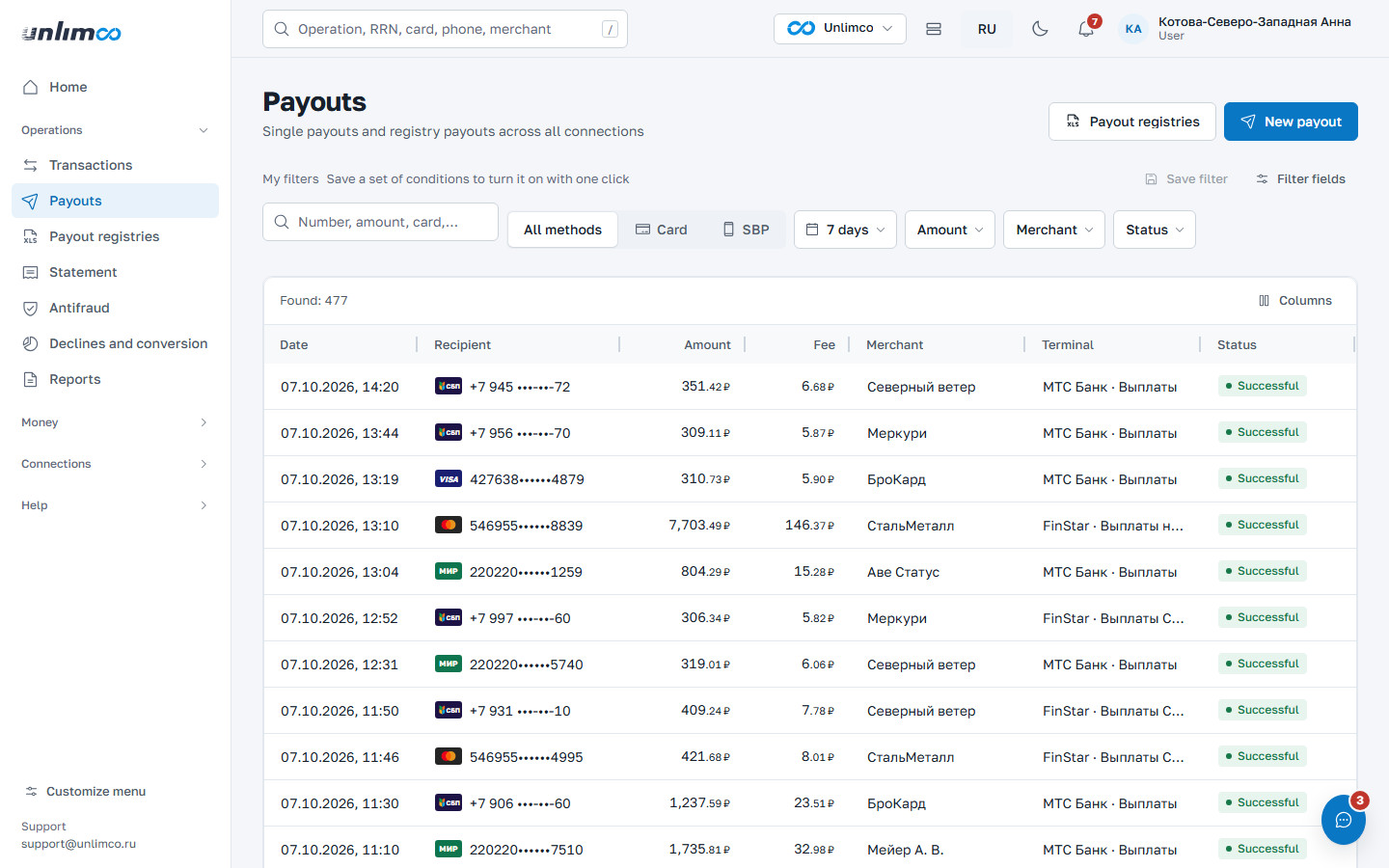Viewport: 1389px width, 868px height.
Task: Collapse the Operations menu section
Action: 115,130
